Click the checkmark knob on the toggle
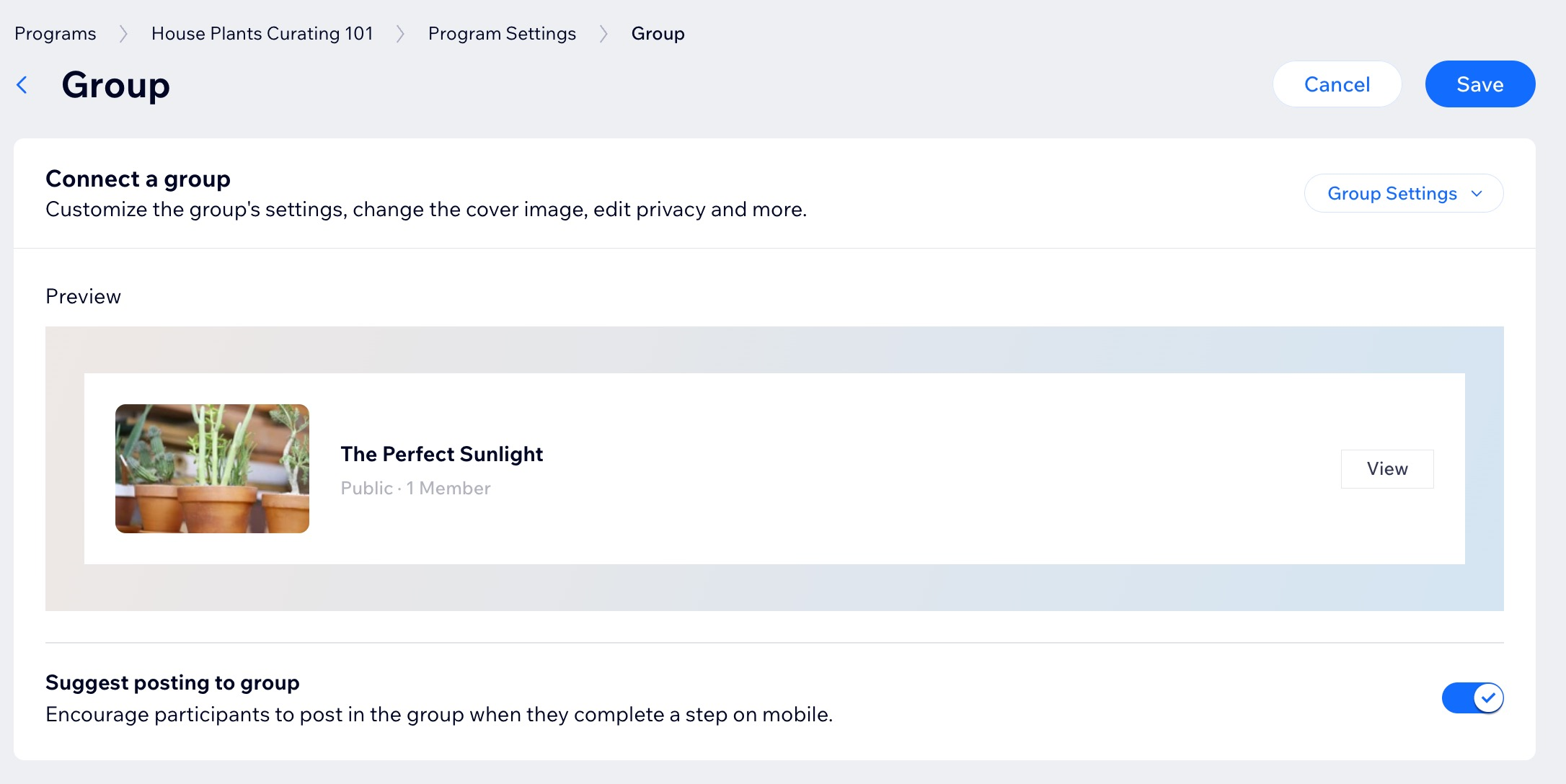 click(1488, 698)
